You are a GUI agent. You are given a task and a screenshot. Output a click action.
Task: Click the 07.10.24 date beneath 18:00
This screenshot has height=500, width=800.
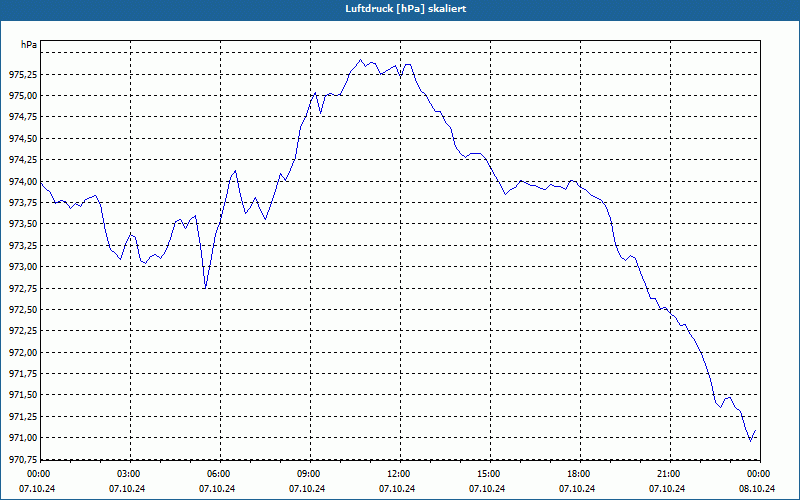pos(577,489)
